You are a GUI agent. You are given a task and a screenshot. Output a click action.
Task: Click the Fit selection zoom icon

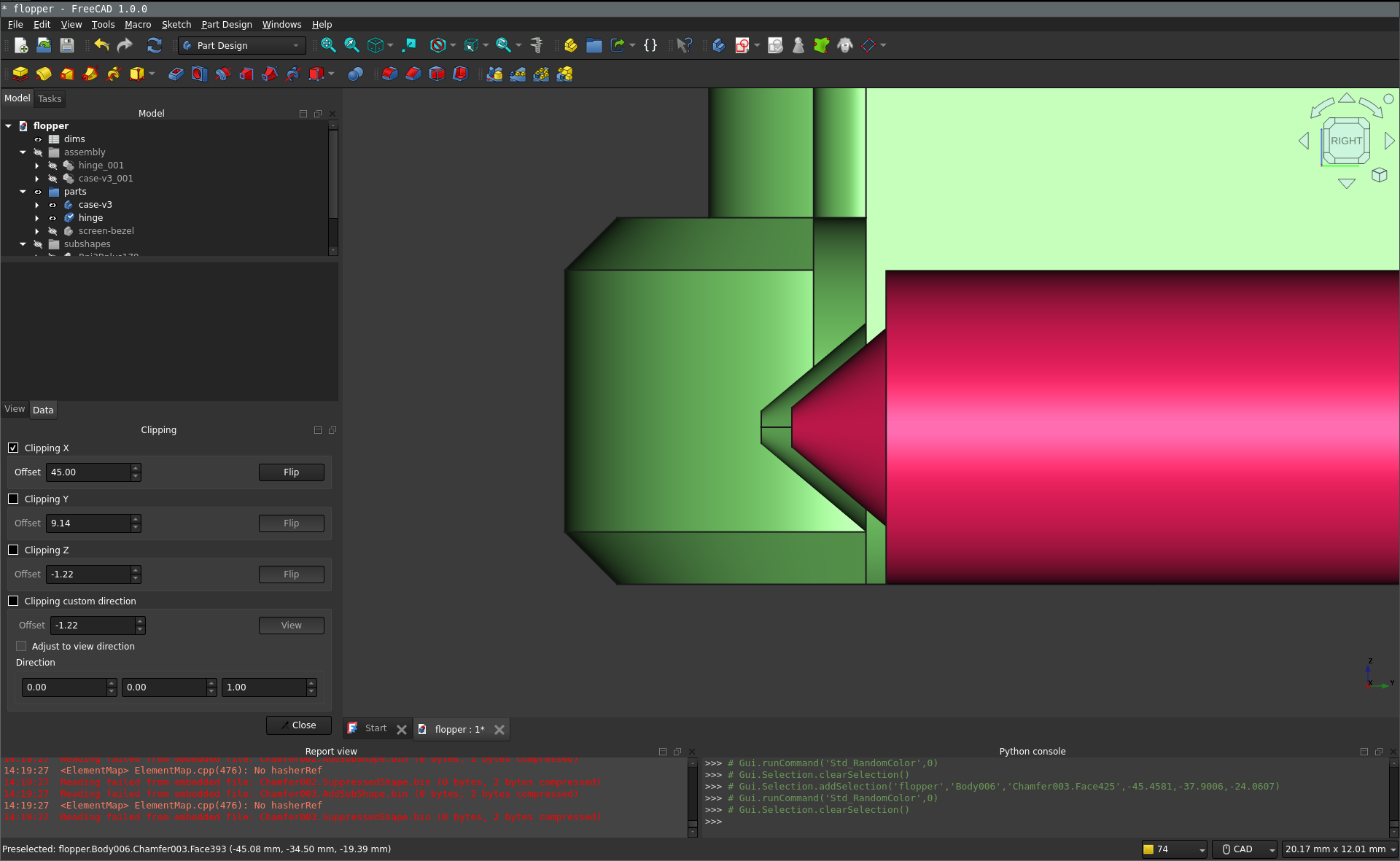pyautogui.click(x=351, y=45)
